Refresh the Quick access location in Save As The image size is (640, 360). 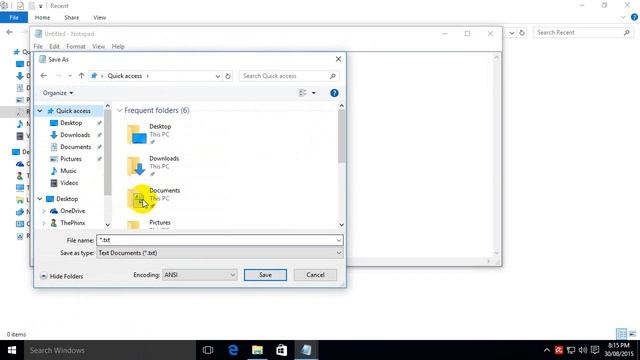[228, 76]
